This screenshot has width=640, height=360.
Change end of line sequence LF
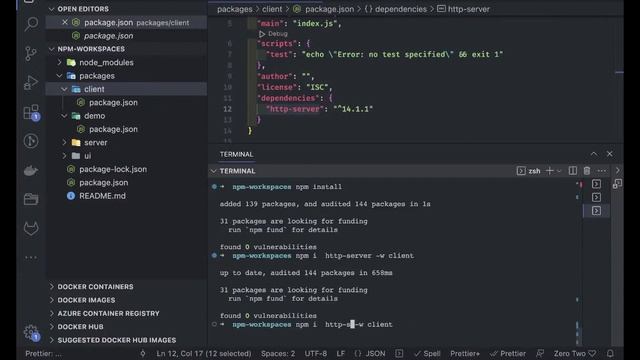click(340, 353)
